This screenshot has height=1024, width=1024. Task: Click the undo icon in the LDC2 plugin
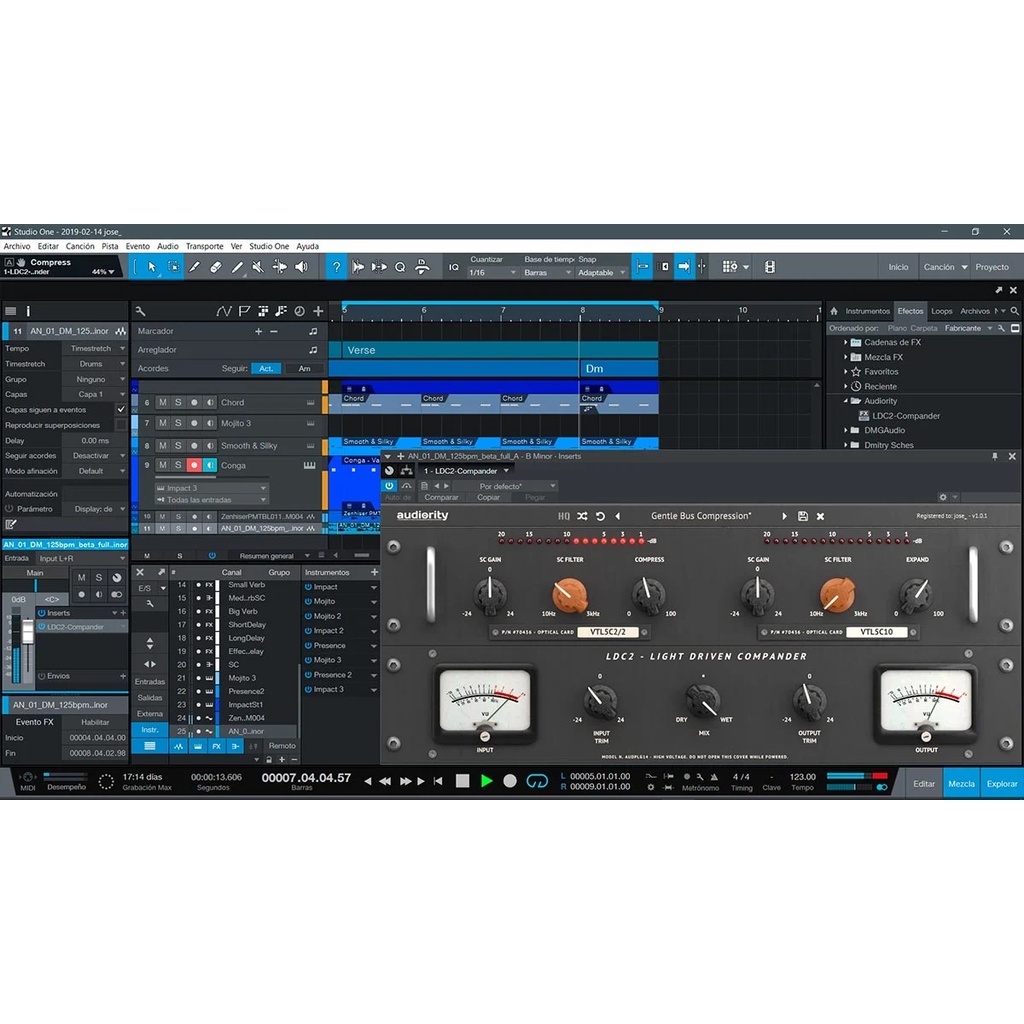(x=600, y=516)
